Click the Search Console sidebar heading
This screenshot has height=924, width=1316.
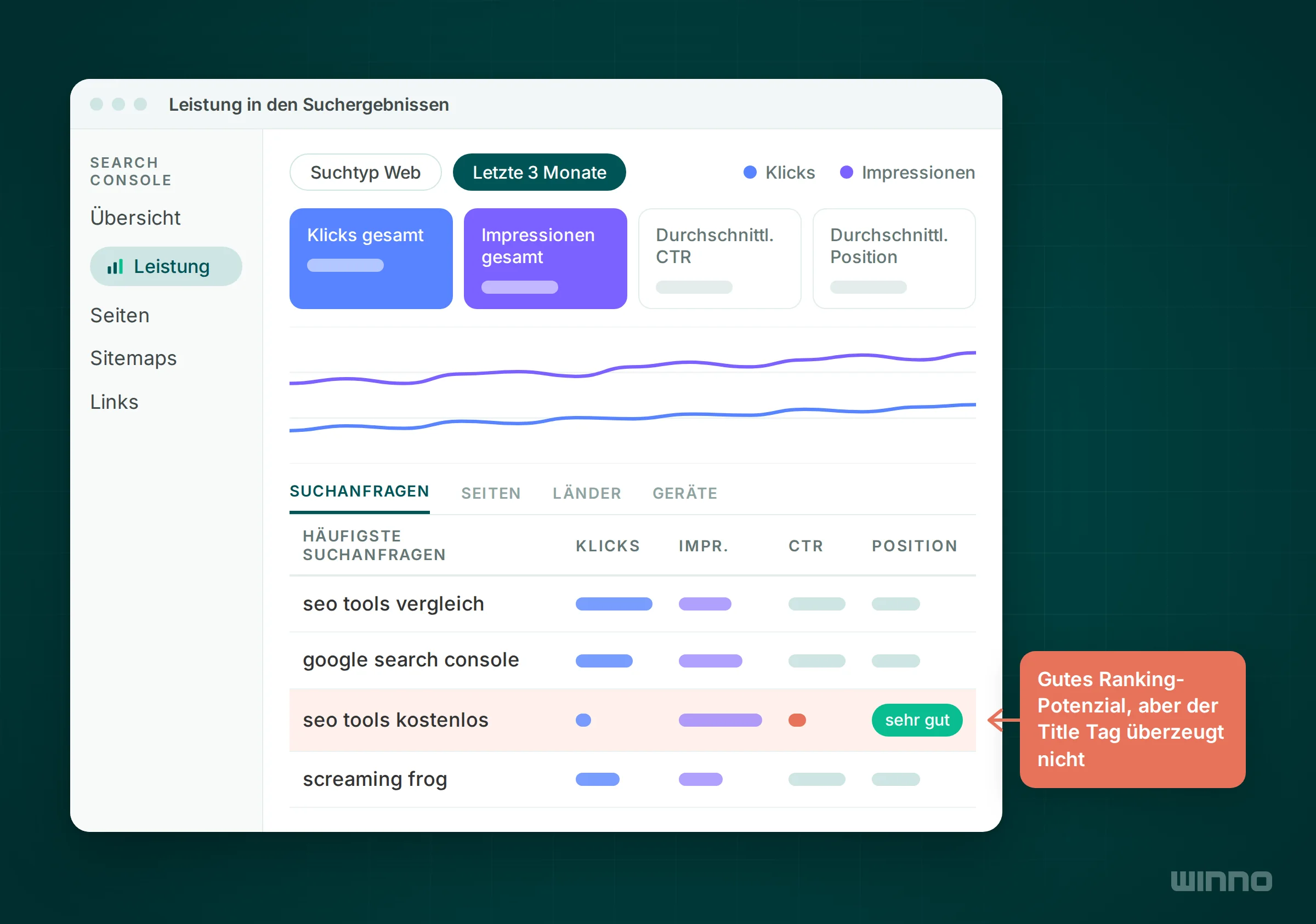(x=131, y=172)
